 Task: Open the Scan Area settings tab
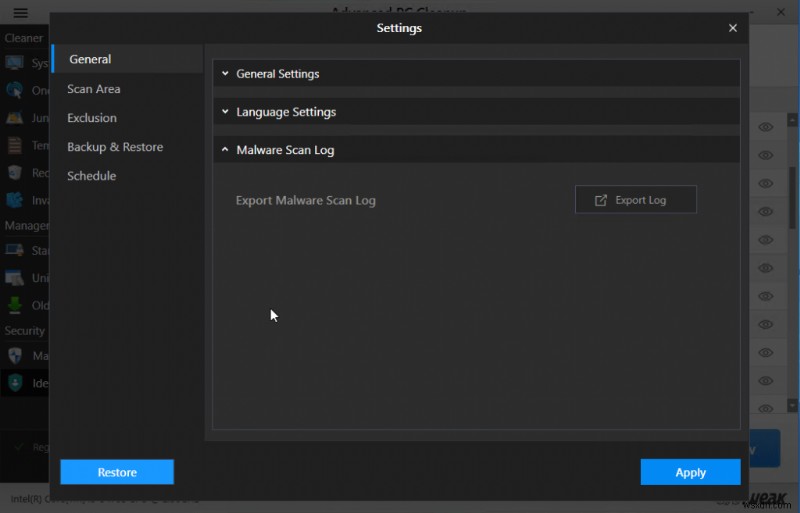(94, 89)
